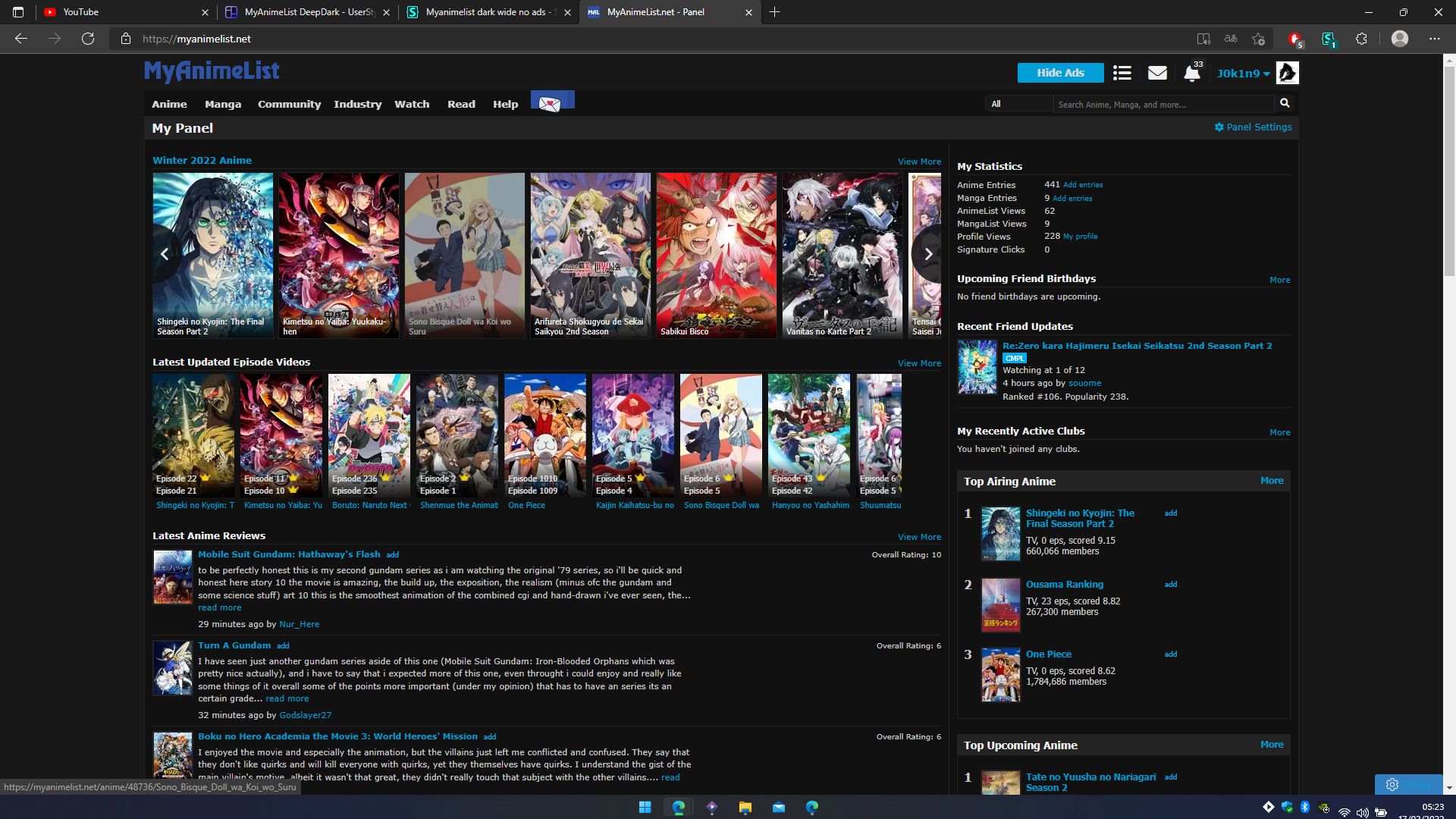Open Shingeki no Kyojin Final Season top airing link
Image resolution: width=1456 pixels, height=819 pixels.
[x=1080, y=519]
